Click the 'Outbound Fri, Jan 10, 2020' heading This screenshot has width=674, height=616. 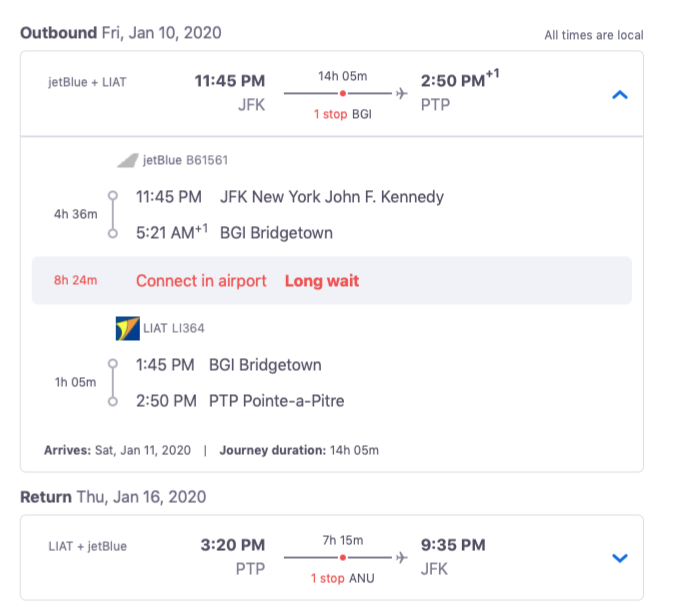click(x=121, y=33)
